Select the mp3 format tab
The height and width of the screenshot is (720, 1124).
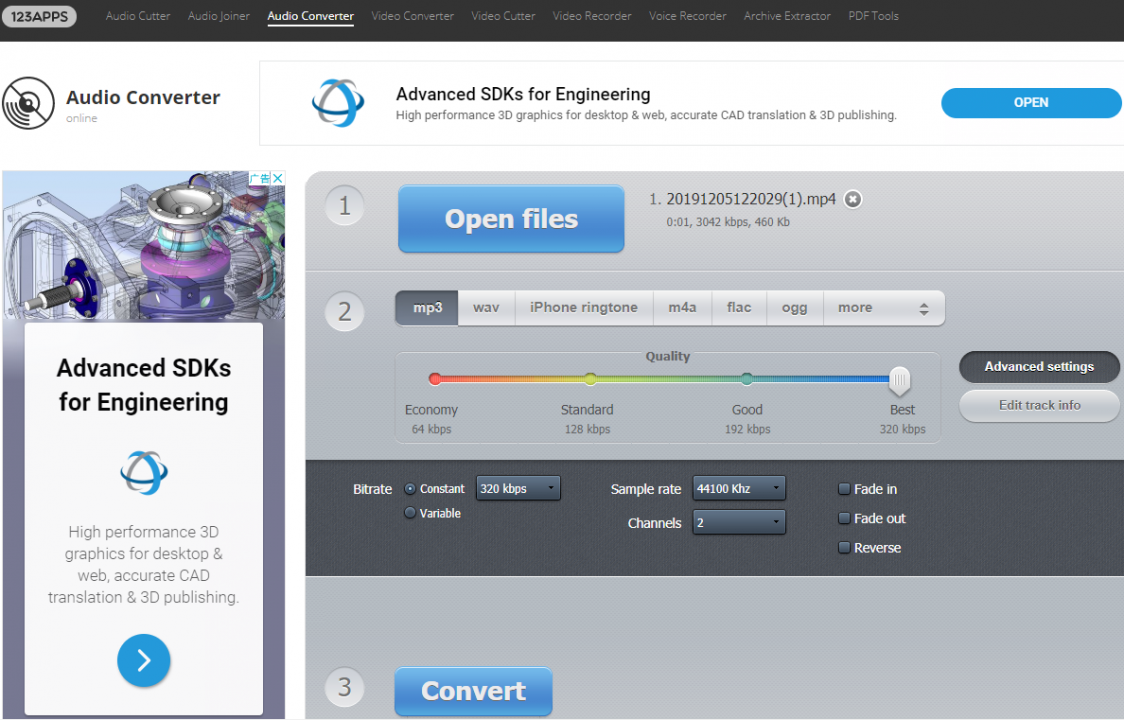point(427,308)
